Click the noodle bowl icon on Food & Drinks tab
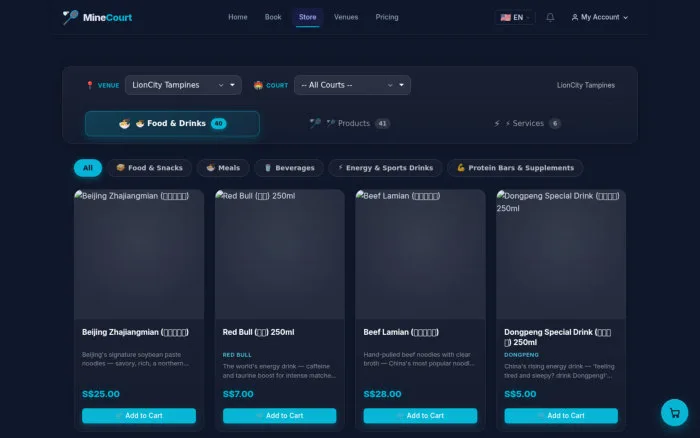The width and height of the screenshot is (700, 438). pos(125,124)
